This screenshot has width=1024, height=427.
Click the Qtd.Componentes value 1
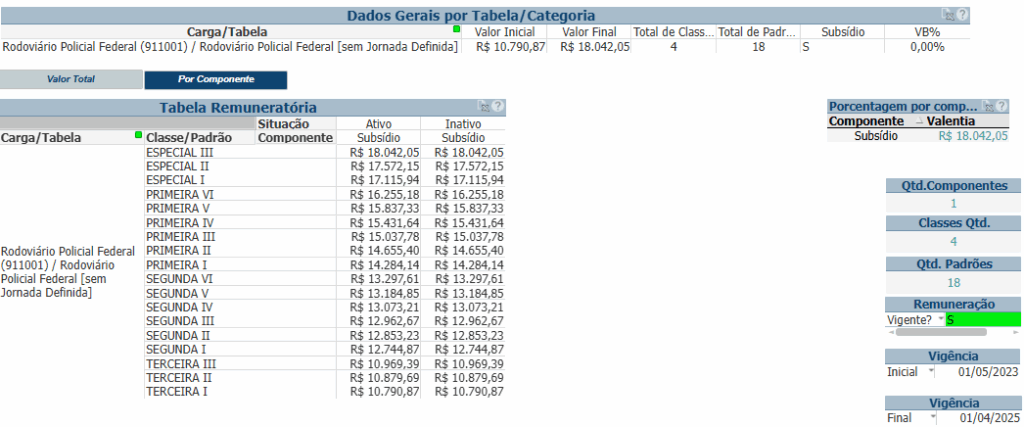pos(953,203)
